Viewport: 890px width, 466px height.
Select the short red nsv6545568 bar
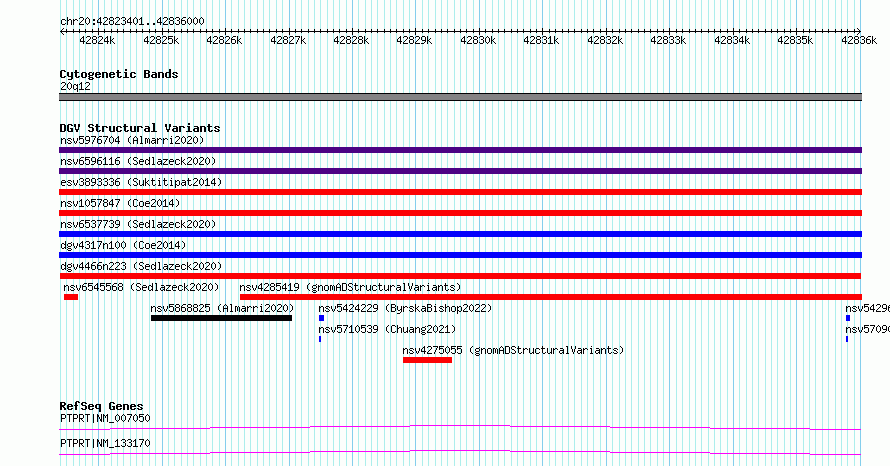point(71,297)
